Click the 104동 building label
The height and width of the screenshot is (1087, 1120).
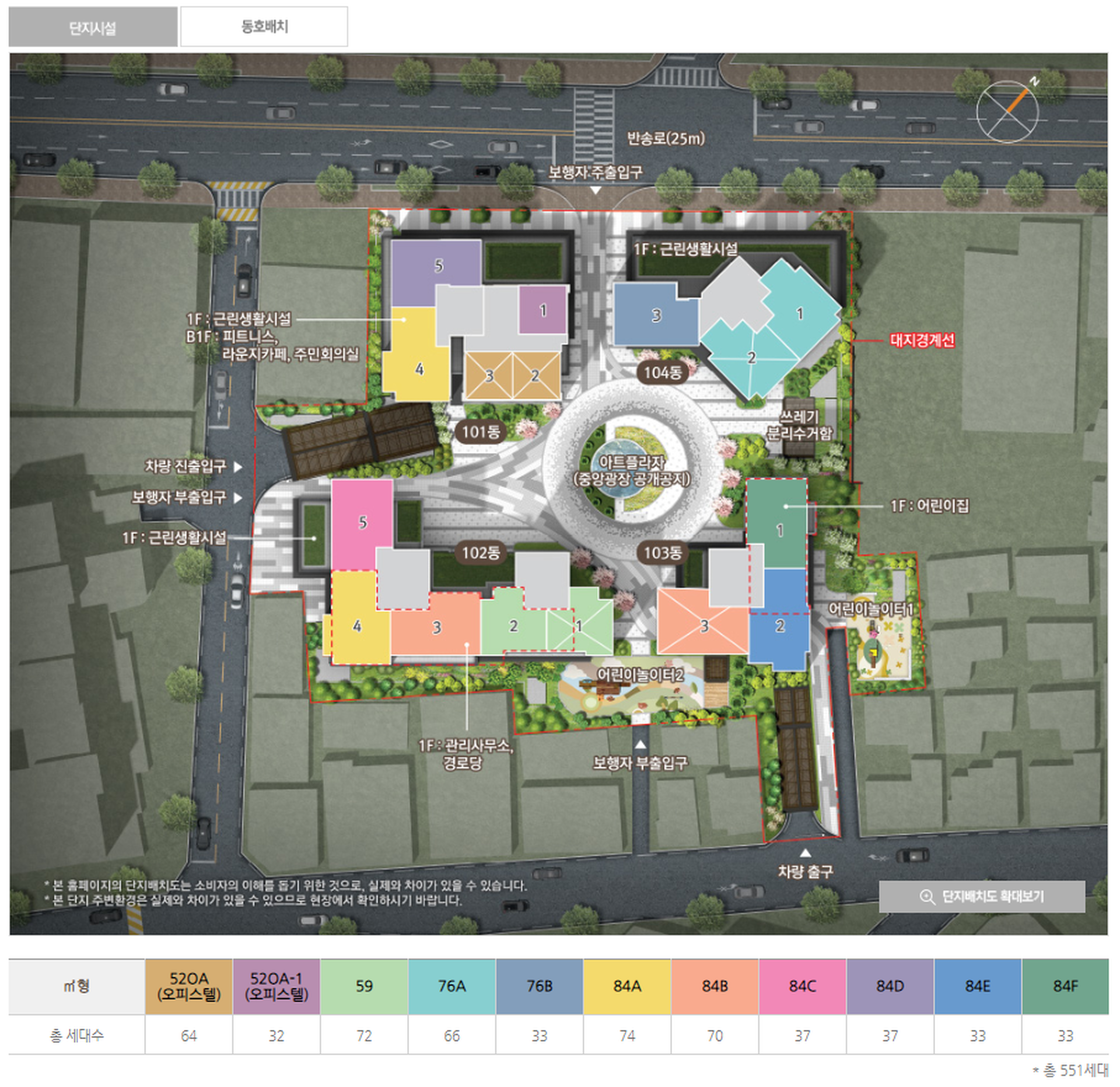click(662, 372)
